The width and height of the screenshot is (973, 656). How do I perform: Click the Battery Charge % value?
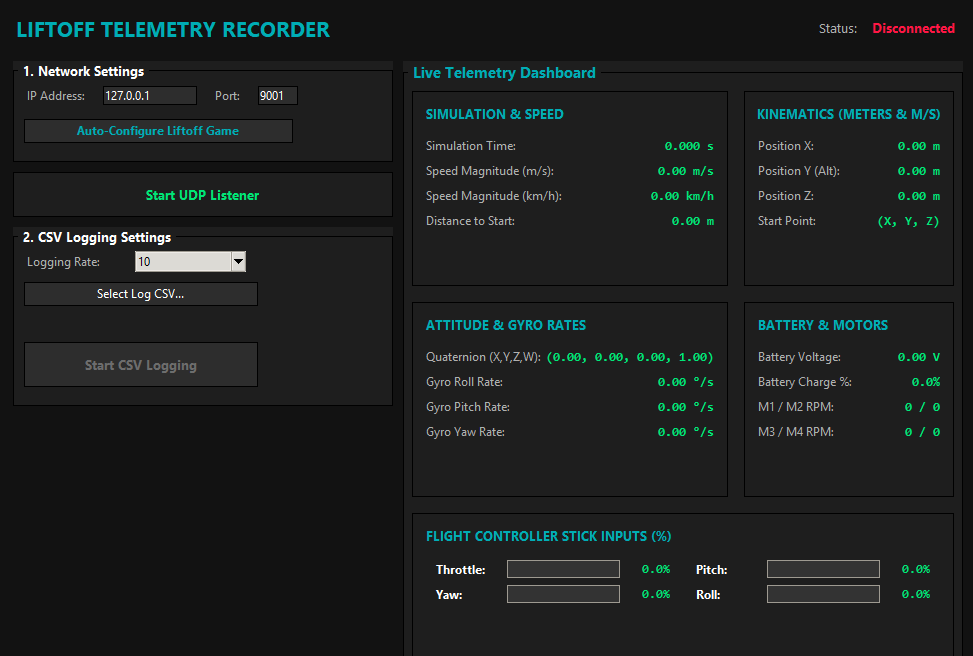tap(926, 382)
